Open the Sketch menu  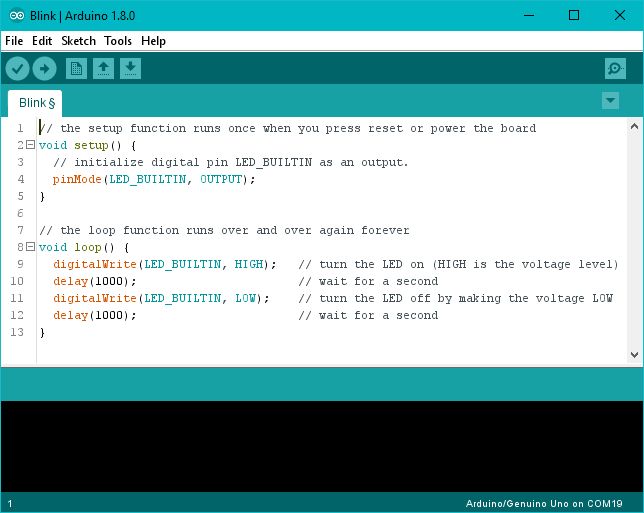78,41
